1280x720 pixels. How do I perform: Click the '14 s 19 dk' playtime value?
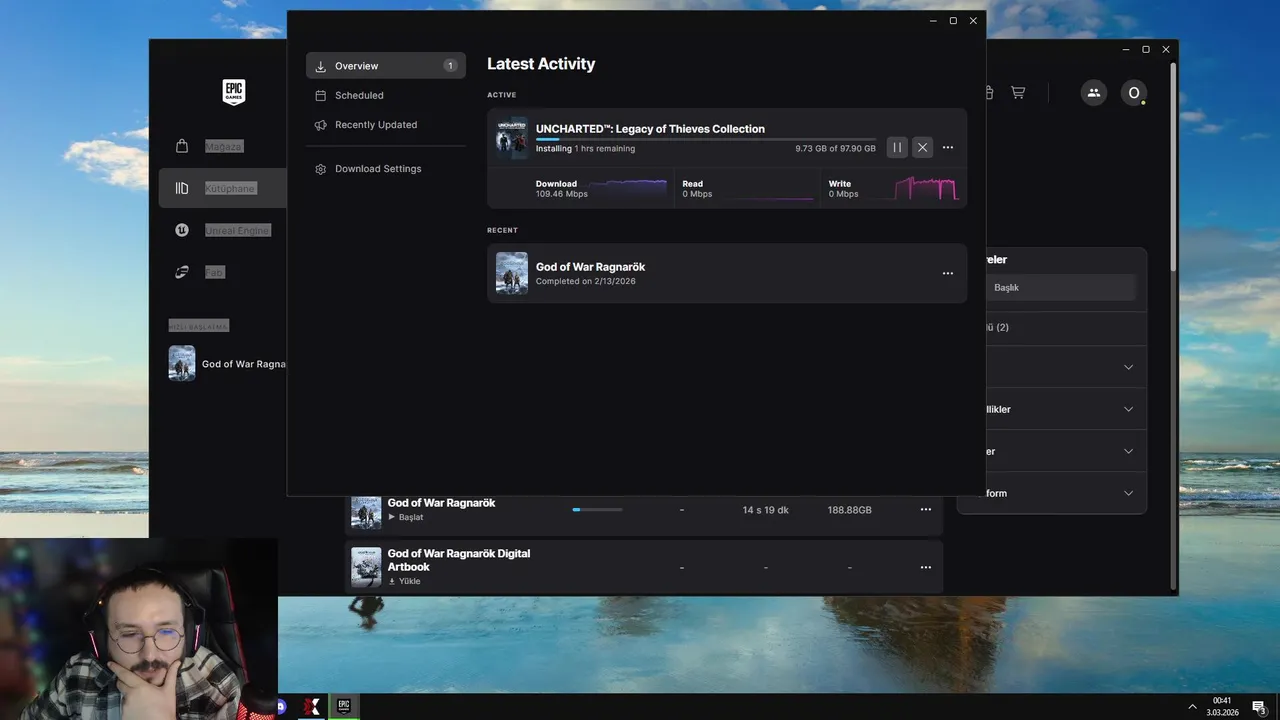tap(766, 510)
